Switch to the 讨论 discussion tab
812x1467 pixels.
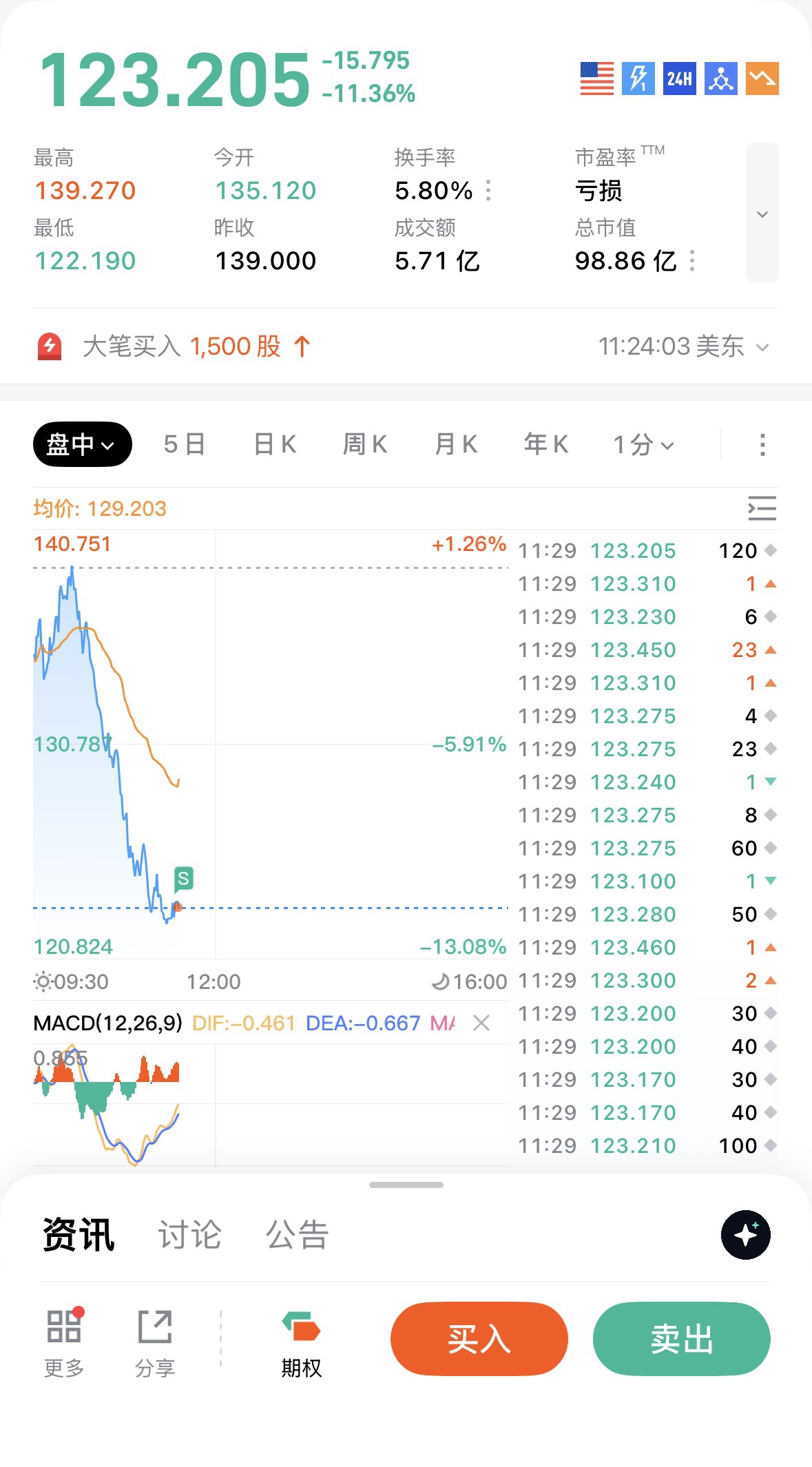pyautogui.click(x=189, y=1234)
